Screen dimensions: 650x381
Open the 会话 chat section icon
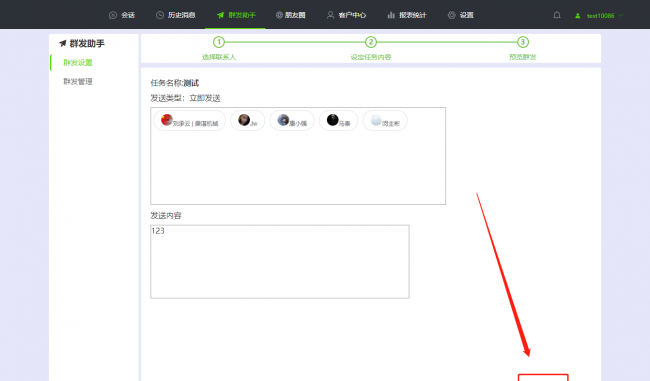click(113, 15)
